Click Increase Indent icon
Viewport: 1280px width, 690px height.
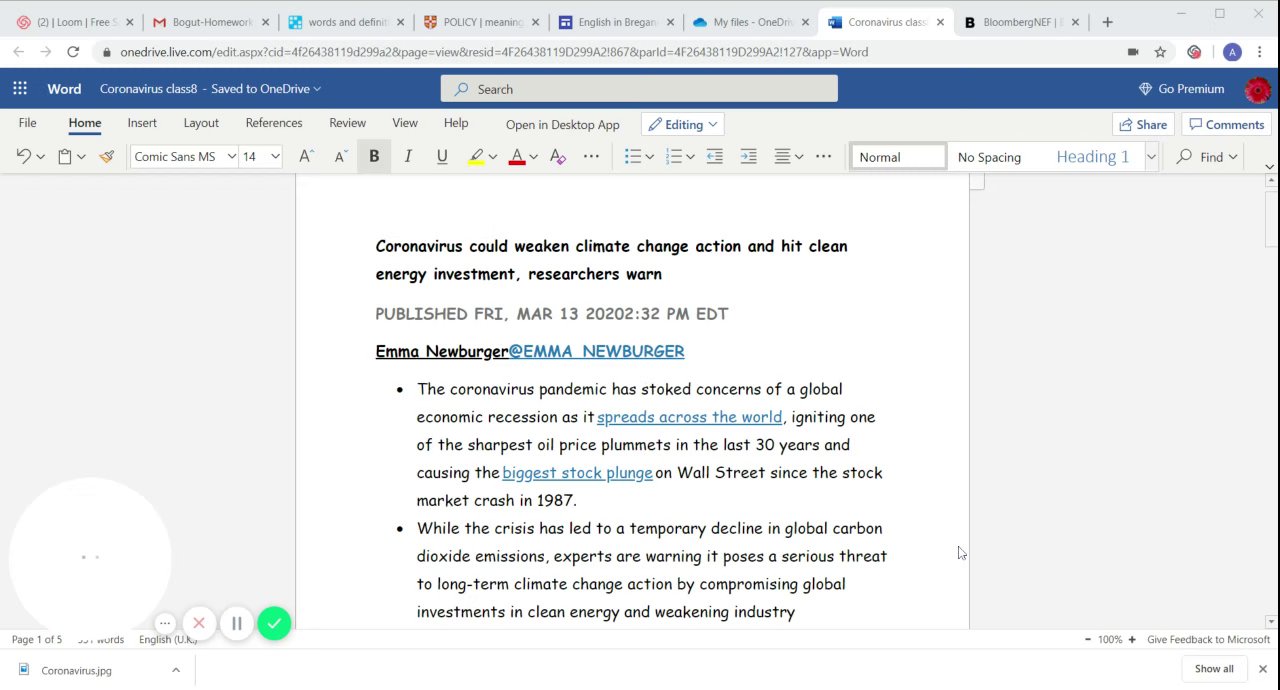tap(748, 156)
